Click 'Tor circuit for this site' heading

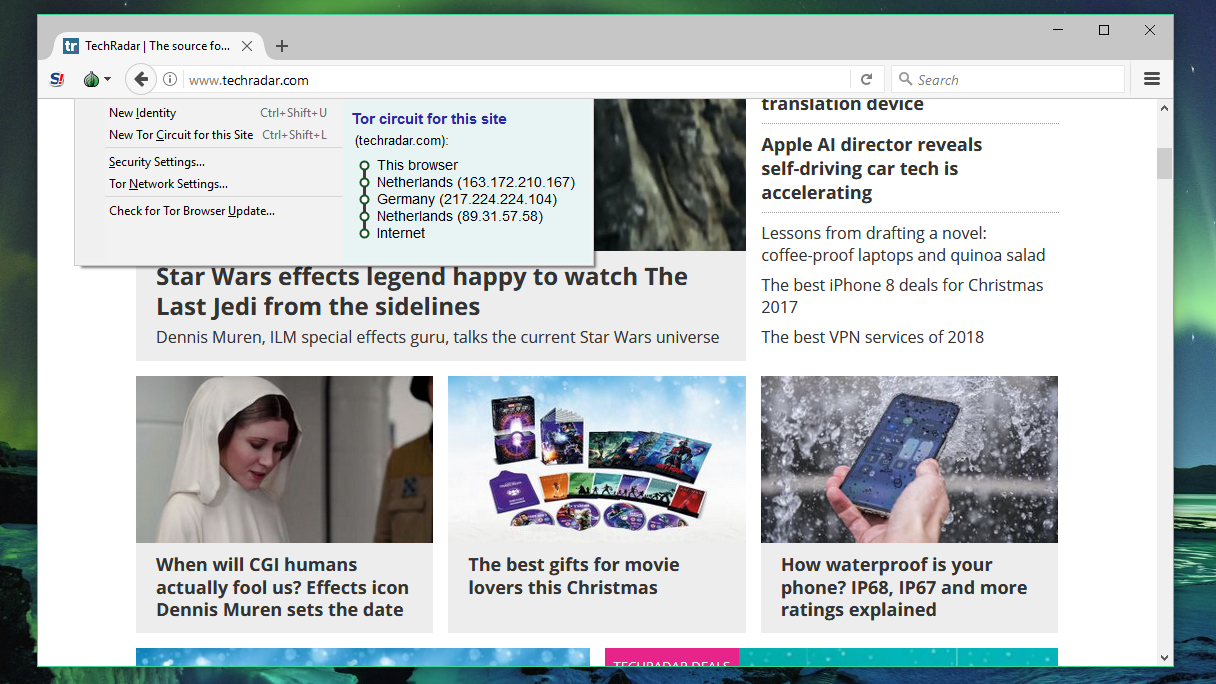click(429, 119)
